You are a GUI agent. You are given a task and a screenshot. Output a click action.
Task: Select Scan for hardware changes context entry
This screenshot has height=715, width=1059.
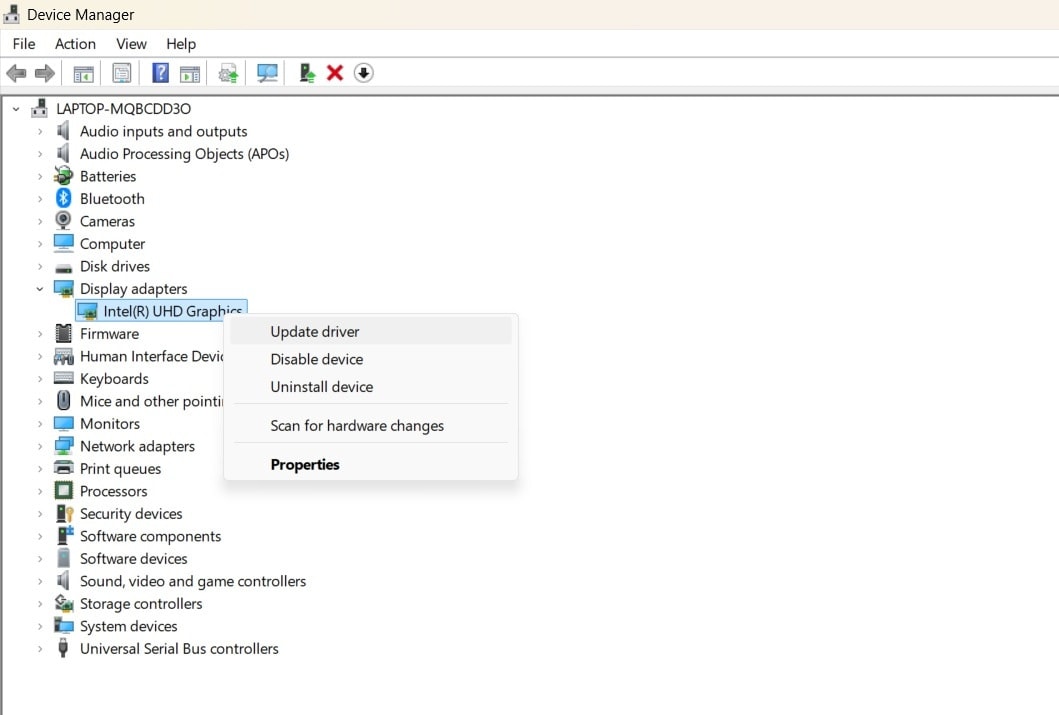click(x=371, y=426)
